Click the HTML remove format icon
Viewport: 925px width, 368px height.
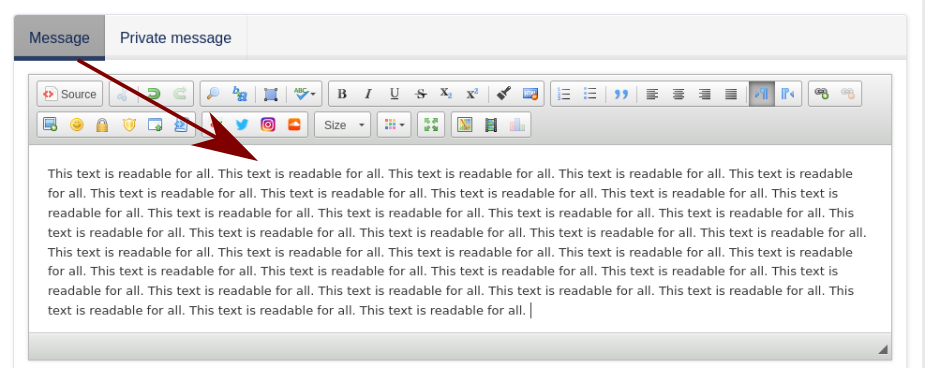coord(530,94)
